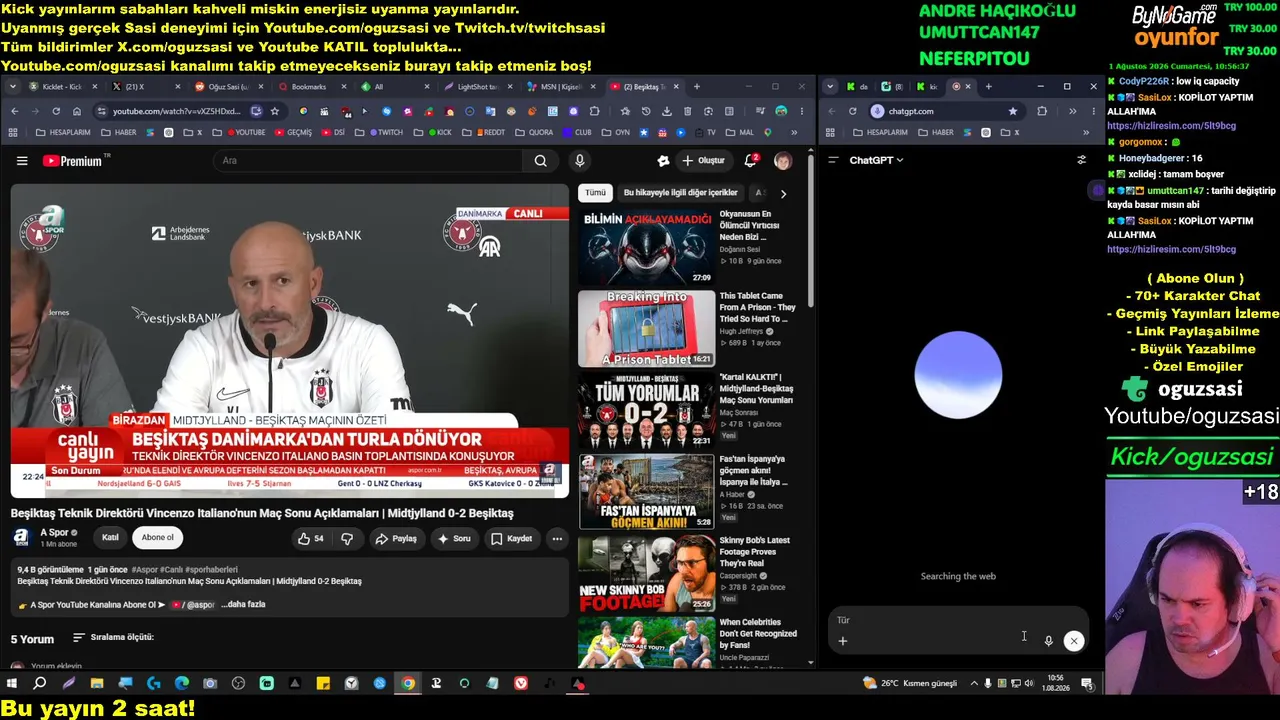Start YouTube voice search with the microphone
Screen dimensions: 1280x720
(x=579, y=161)
